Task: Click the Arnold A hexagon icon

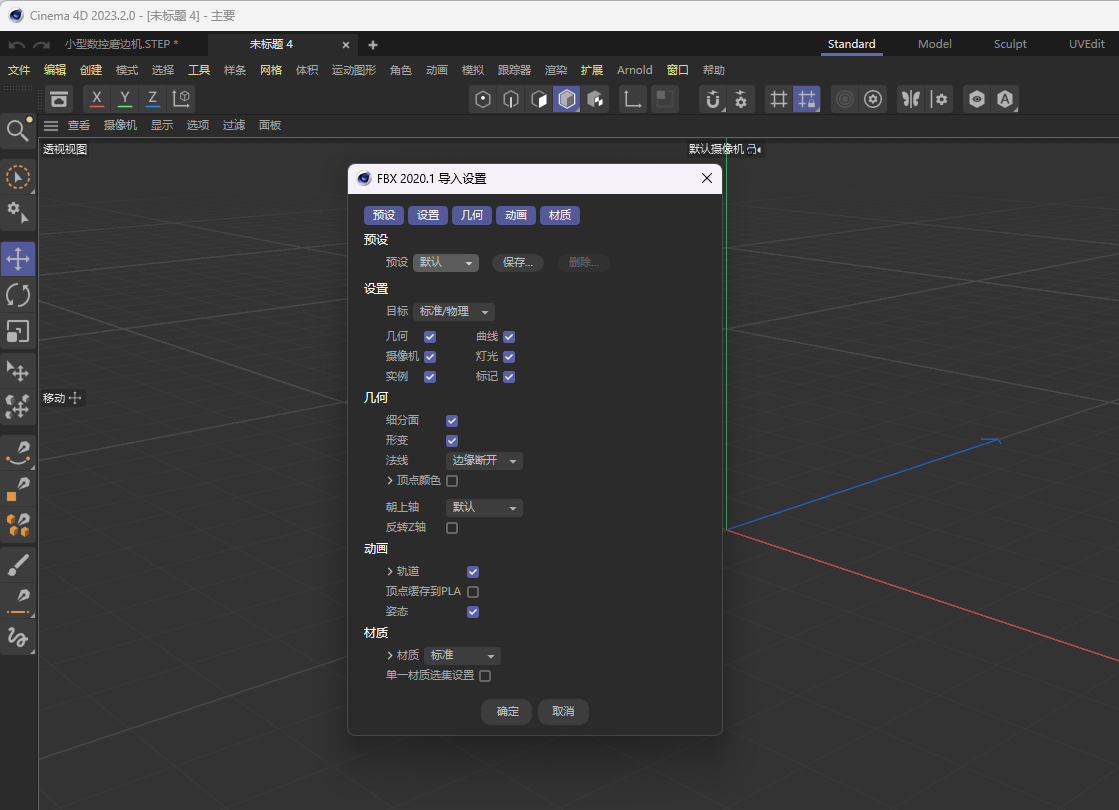Action: [1005, 99]
